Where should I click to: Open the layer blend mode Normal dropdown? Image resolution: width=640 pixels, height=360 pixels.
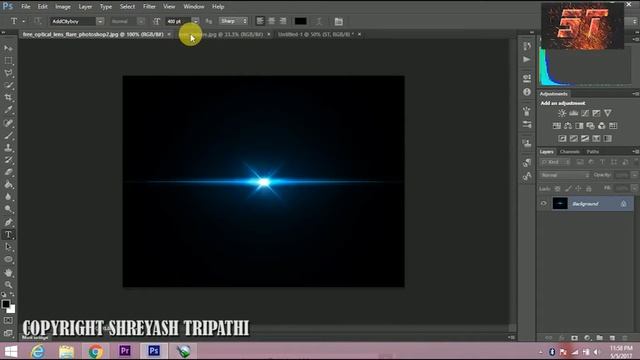[x=564, y=175]
